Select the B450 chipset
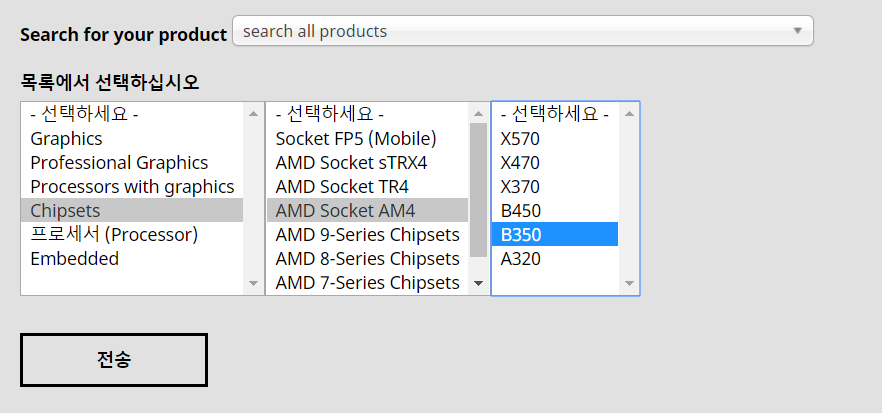Viewport: 882px width, 413px height. [555, 210]
